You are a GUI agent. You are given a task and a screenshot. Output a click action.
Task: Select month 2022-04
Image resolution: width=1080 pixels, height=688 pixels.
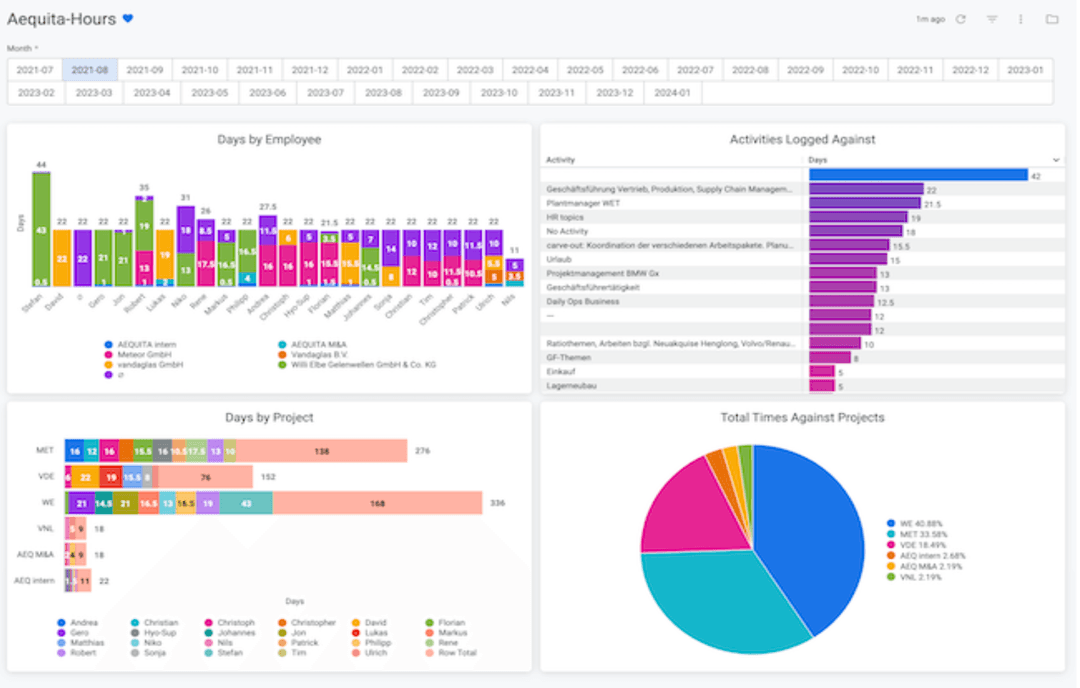530,70
